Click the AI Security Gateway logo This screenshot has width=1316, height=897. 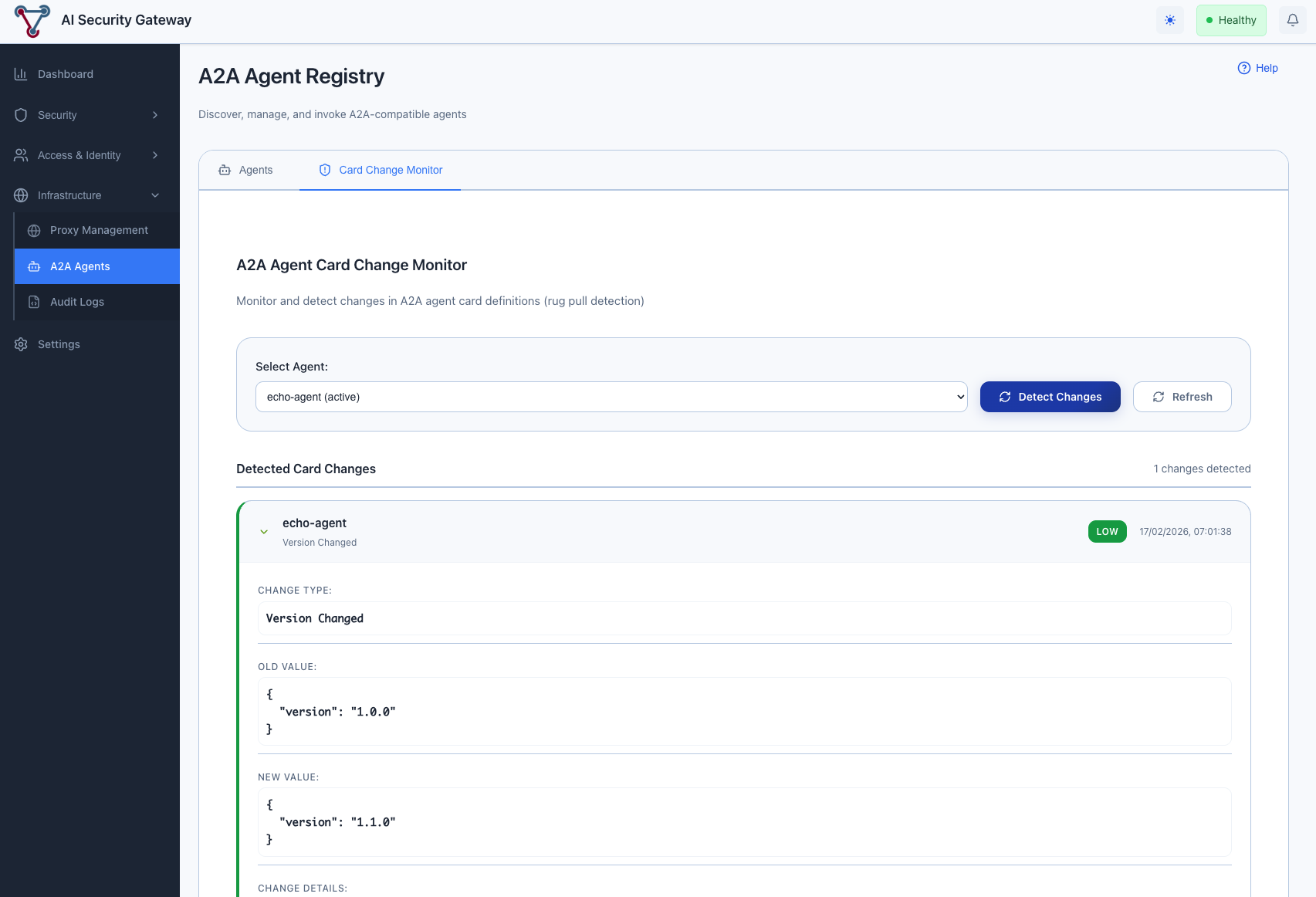(x=32, y=20)
